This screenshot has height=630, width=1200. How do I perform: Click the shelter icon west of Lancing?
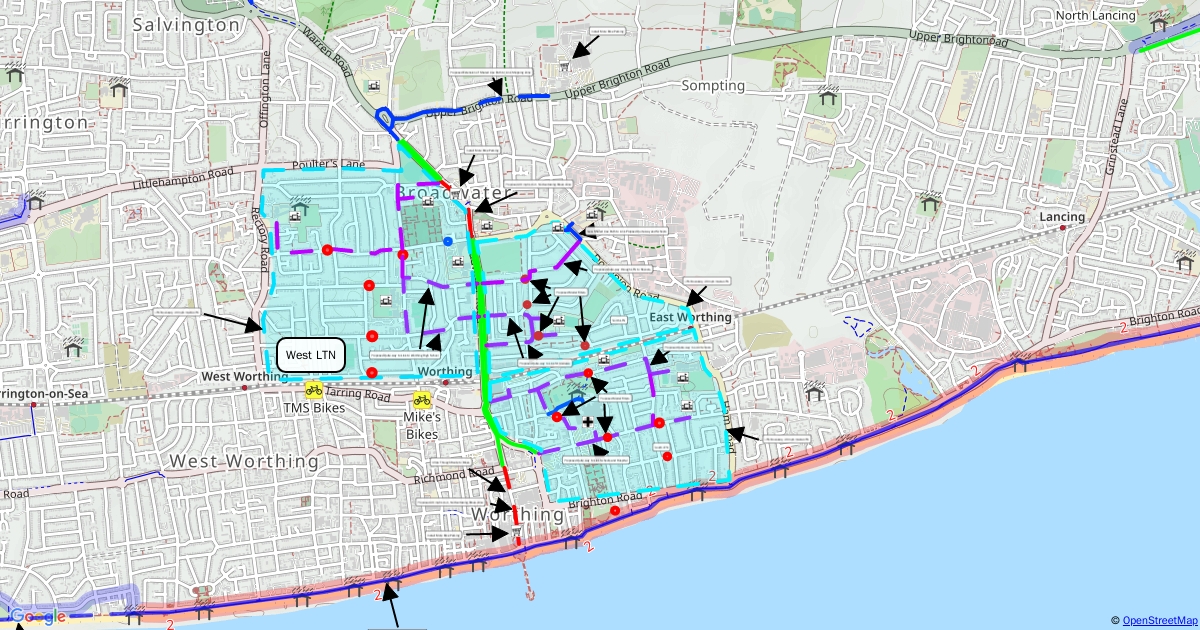(x=930, y=205)
